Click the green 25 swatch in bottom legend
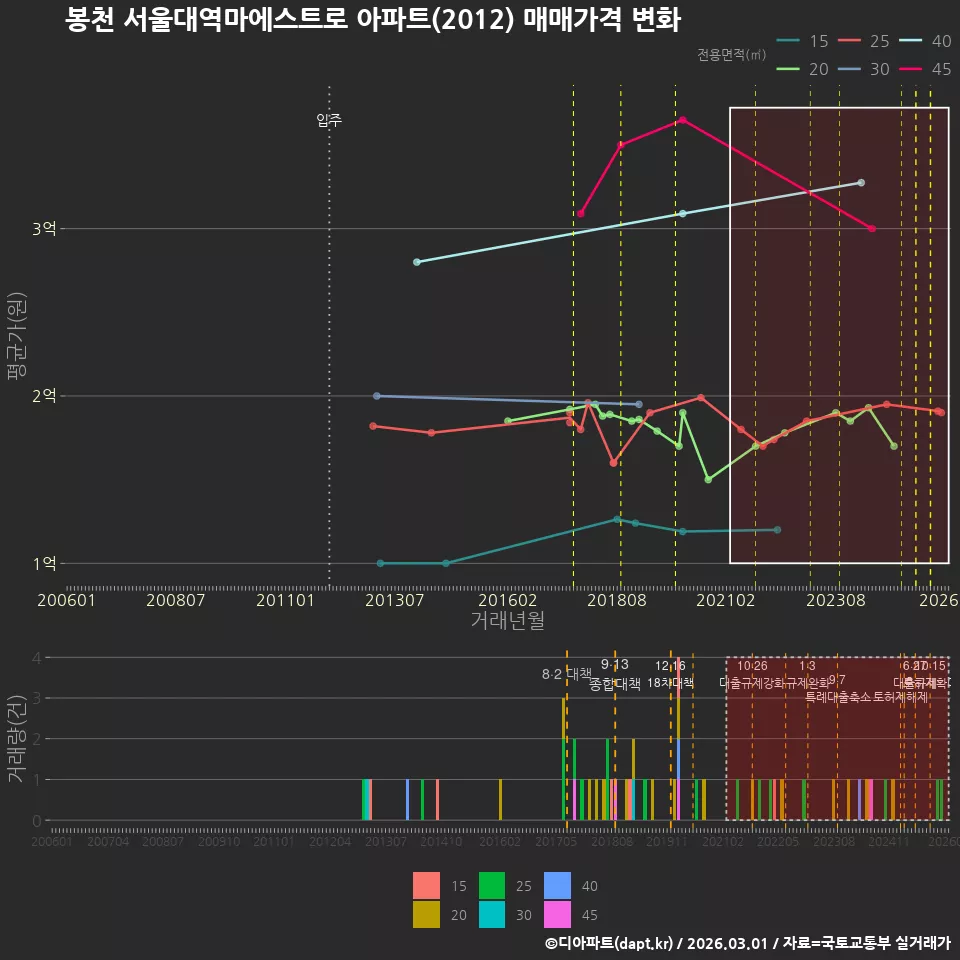This screenshot has width=960, height=960. point(492,885)
